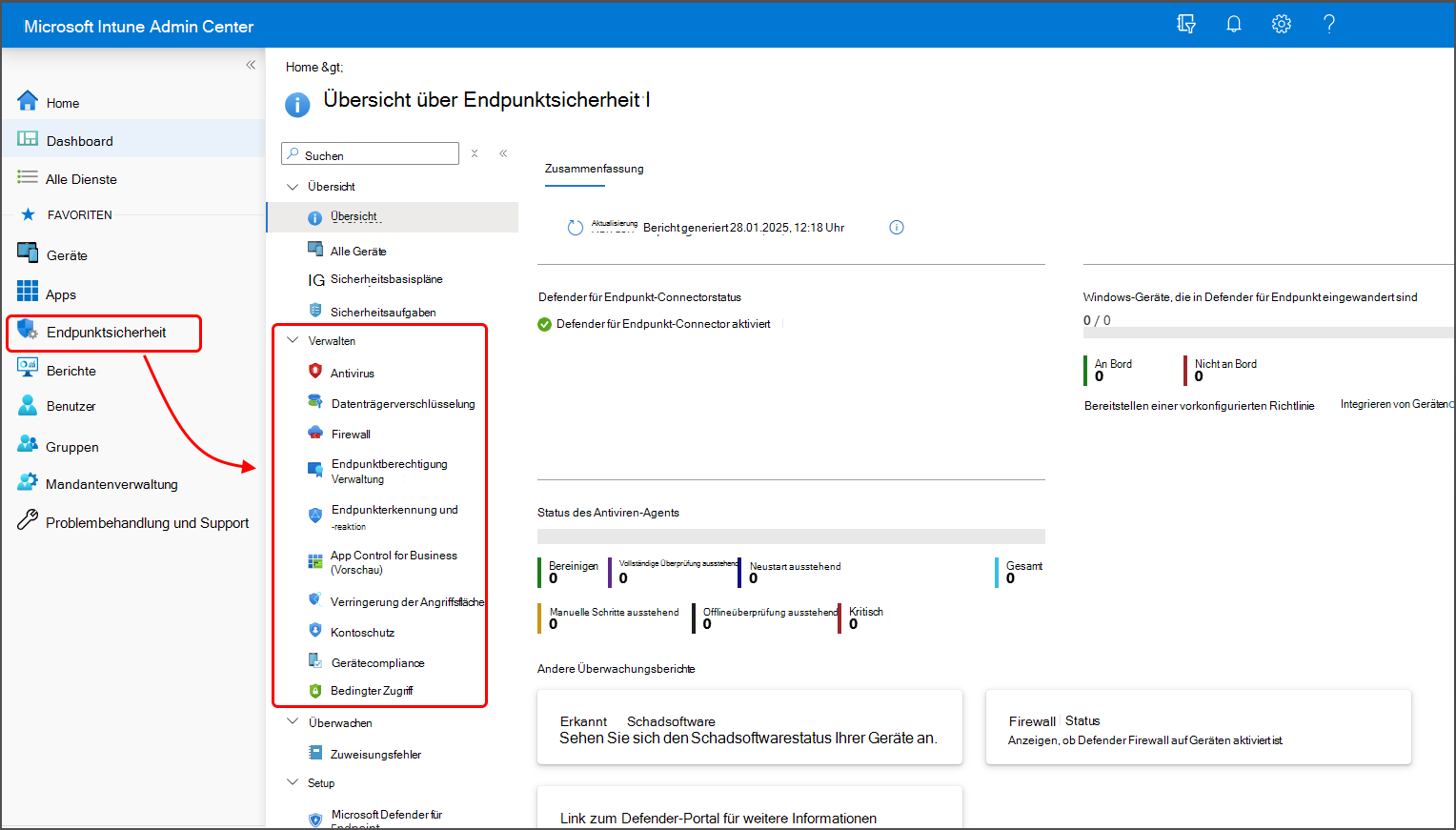This screenshot has height=830, width=1456.
Task: Click the Geräte devices icon
Action: pyautogui.click(x=28, y=253)
